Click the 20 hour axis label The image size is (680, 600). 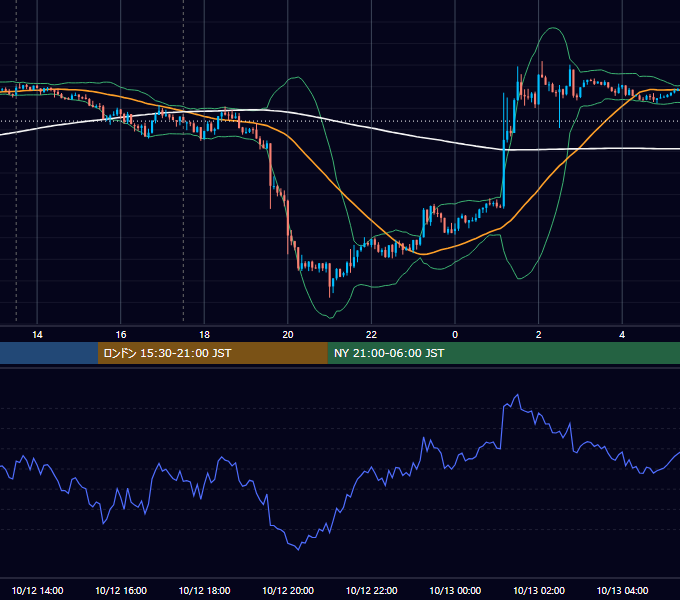tap(288, 335)
